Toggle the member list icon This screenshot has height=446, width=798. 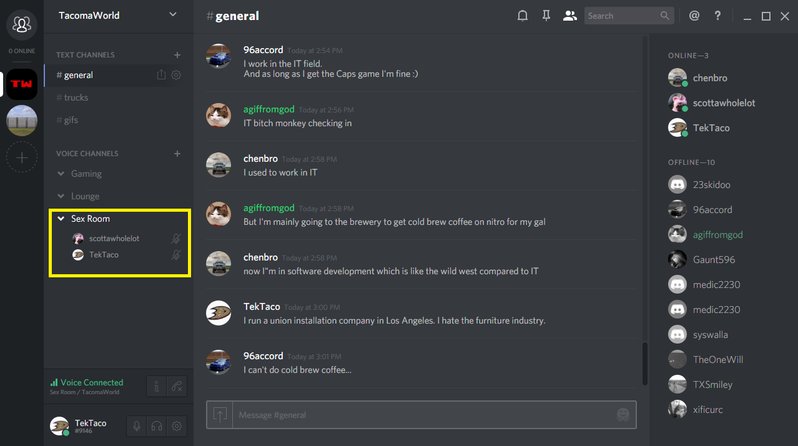tap(569, 16)
